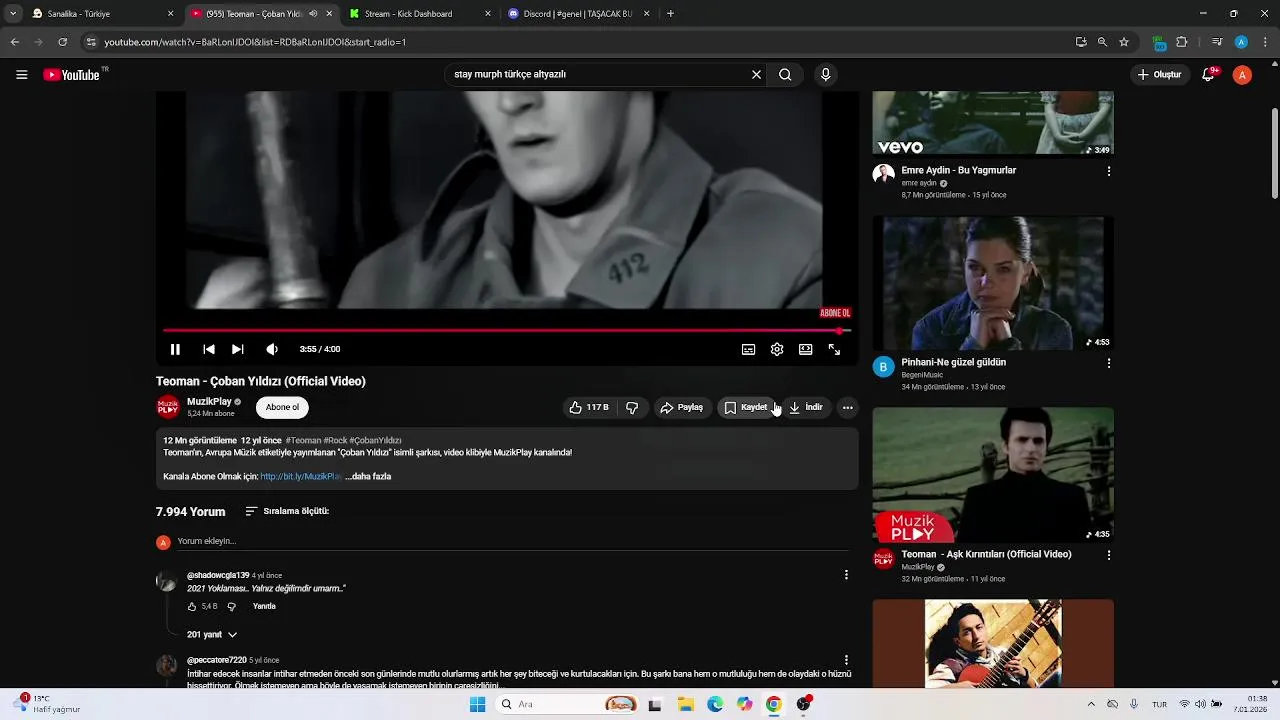Image resolution: width=1280 pixels, height=720 pixels.
Task: Reply to shadowcgla139 via Yanıtla
Action: 264,606
